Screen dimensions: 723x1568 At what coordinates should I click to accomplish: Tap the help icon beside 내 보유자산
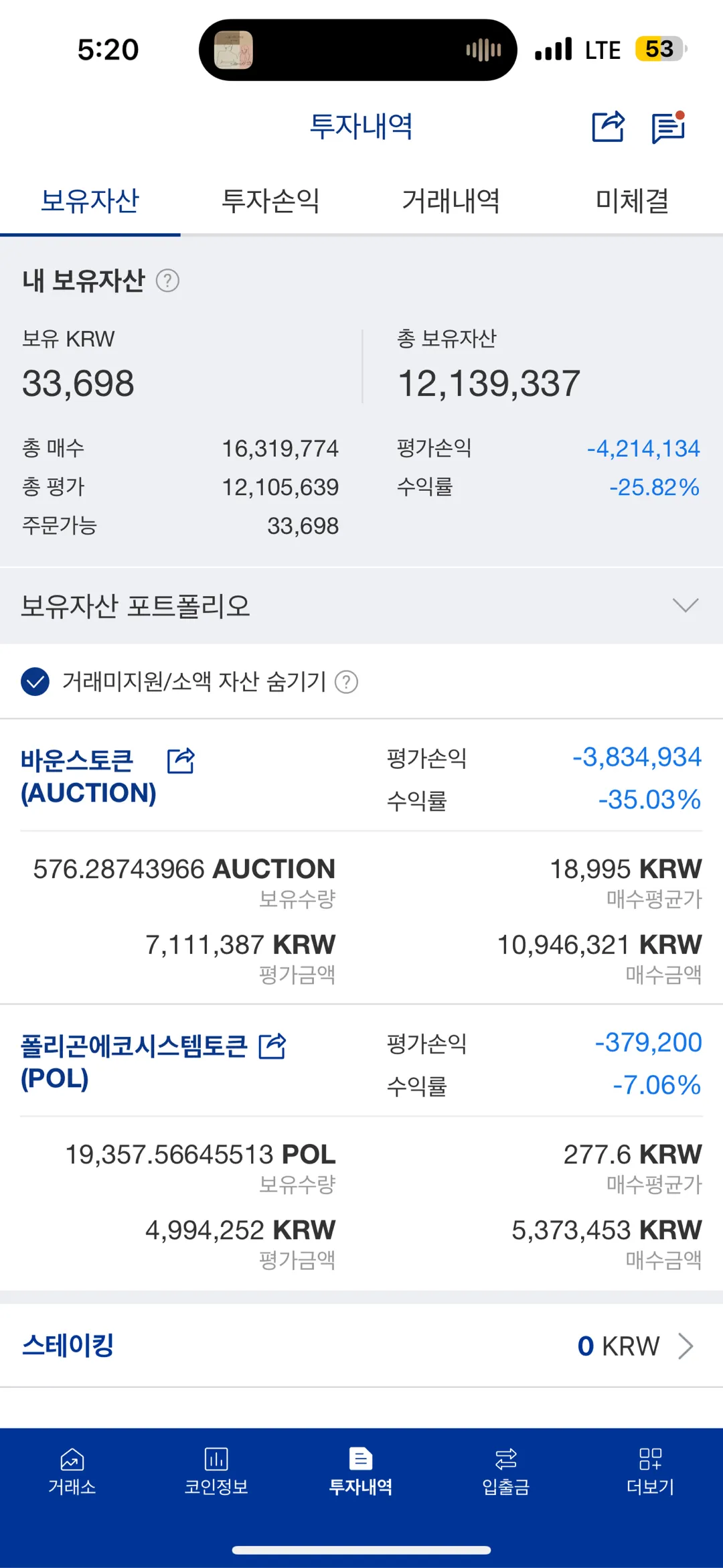click(167, 281)
